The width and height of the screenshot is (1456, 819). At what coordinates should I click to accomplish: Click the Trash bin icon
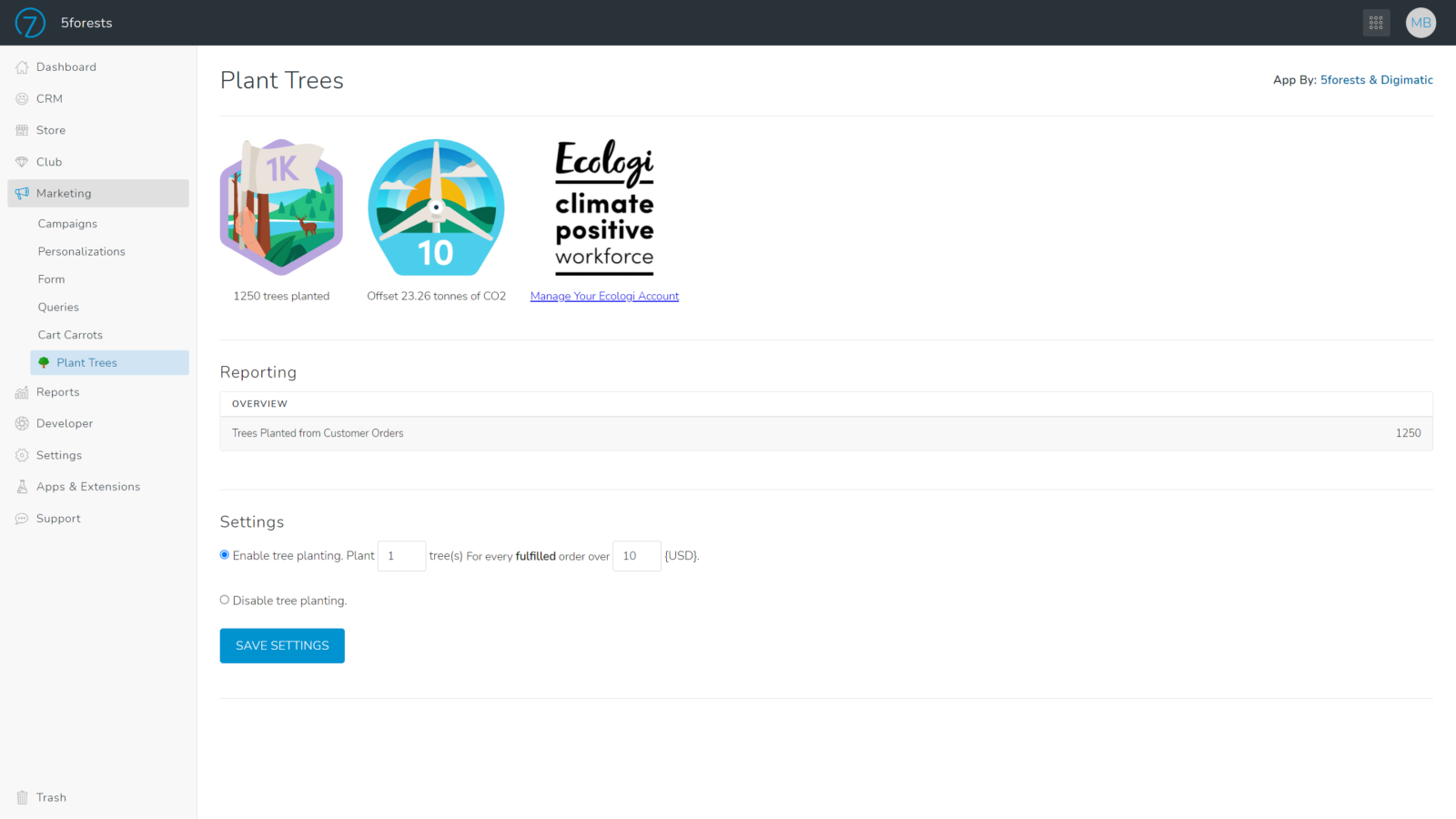[x=22, y=798]
